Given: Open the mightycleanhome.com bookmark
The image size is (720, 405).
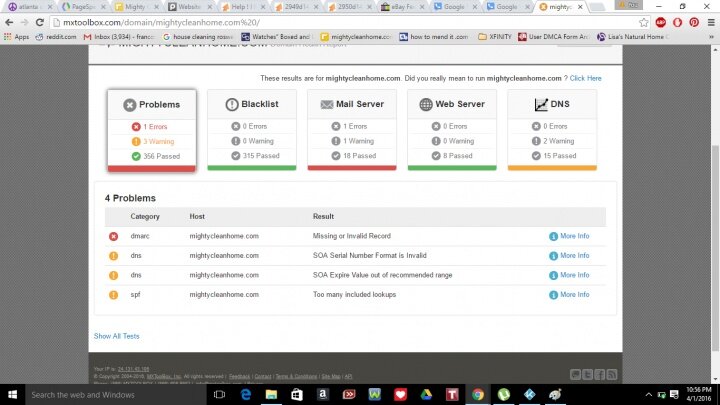Looking at the screenshot, I should click(x=356, y=37).
